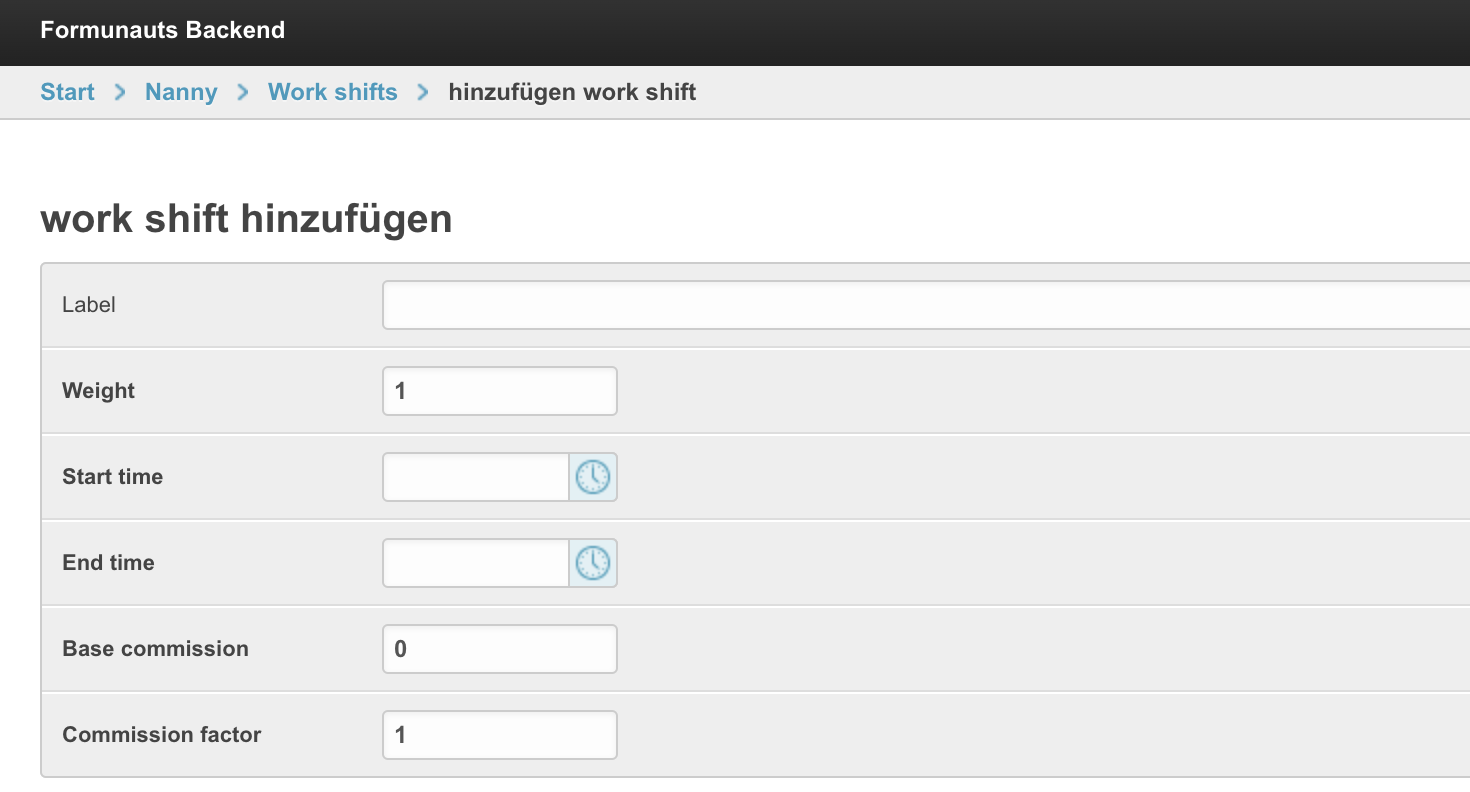This screenshot has width=1470, height=792.
Task: Open the End time clock picker icon
Action: [593, 563]
